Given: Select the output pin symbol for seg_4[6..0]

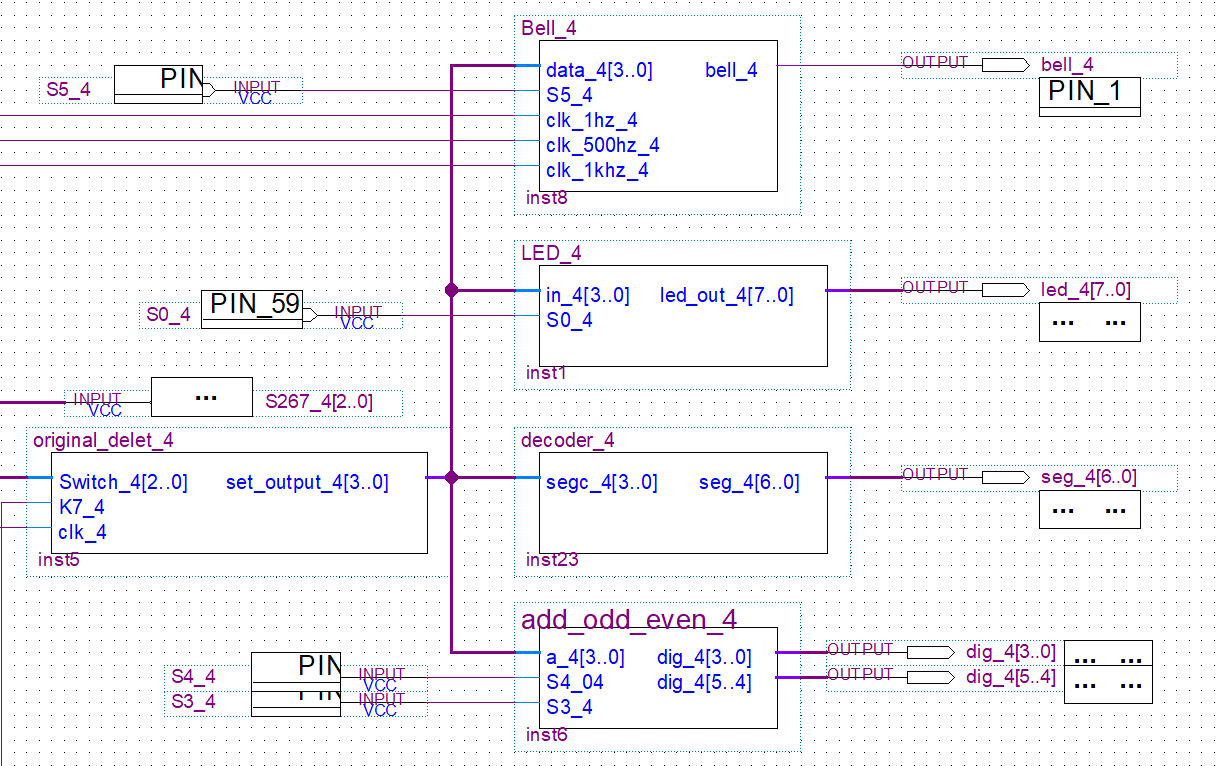Looking at the screenshot, I should tap(1005, 477).
